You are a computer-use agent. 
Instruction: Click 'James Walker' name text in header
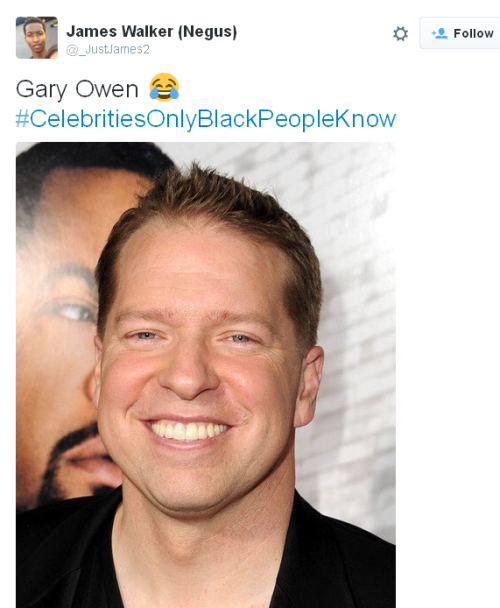coord(120,31)
